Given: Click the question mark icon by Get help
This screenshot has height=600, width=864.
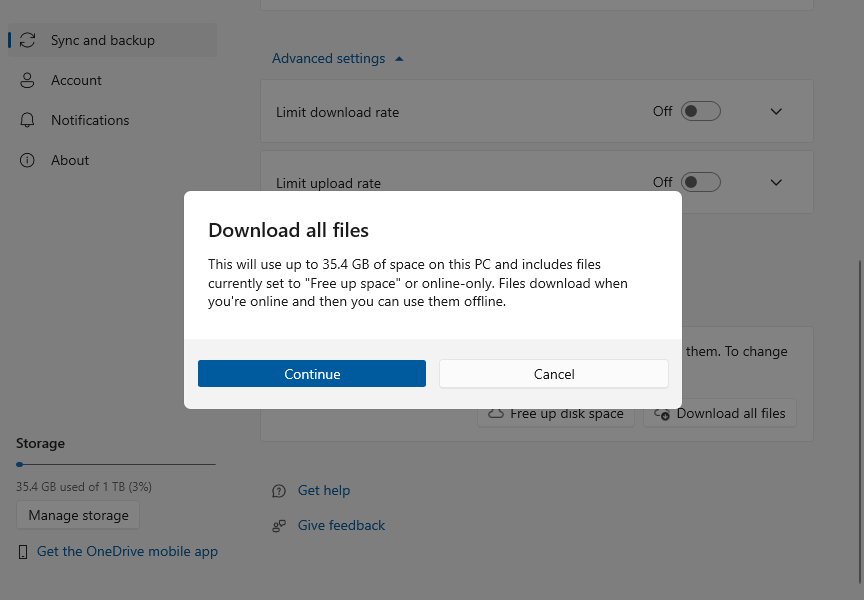Looking at the screenshot, I should click(279, 491).
